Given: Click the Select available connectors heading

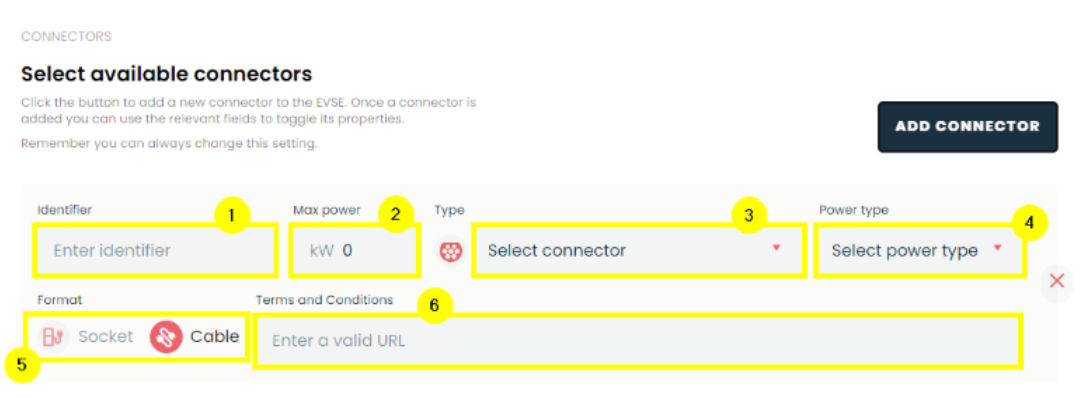Looking at the screenshot, I should [167, 74].
